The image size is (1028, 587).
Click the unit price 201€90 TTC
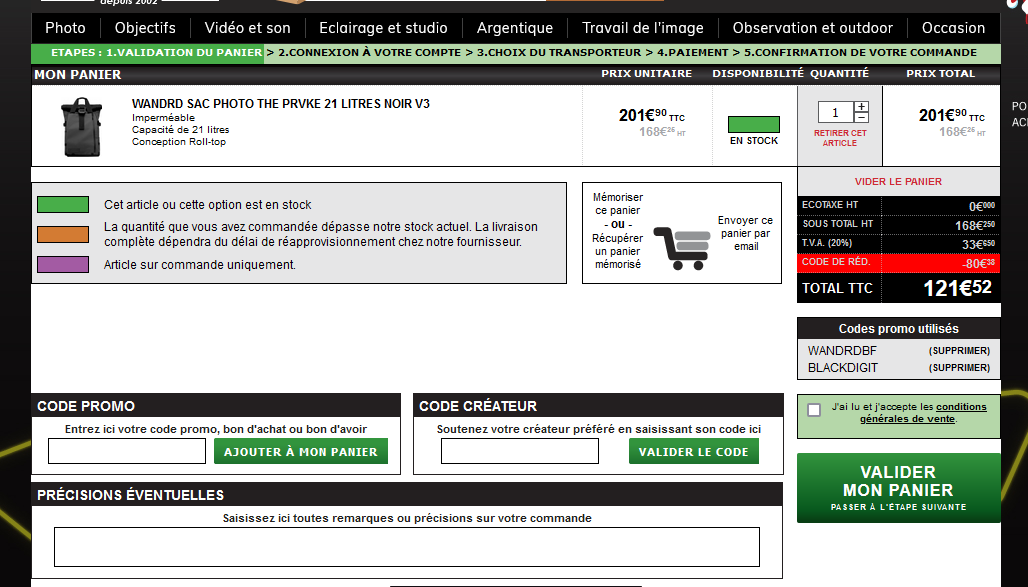pos(652,115)
